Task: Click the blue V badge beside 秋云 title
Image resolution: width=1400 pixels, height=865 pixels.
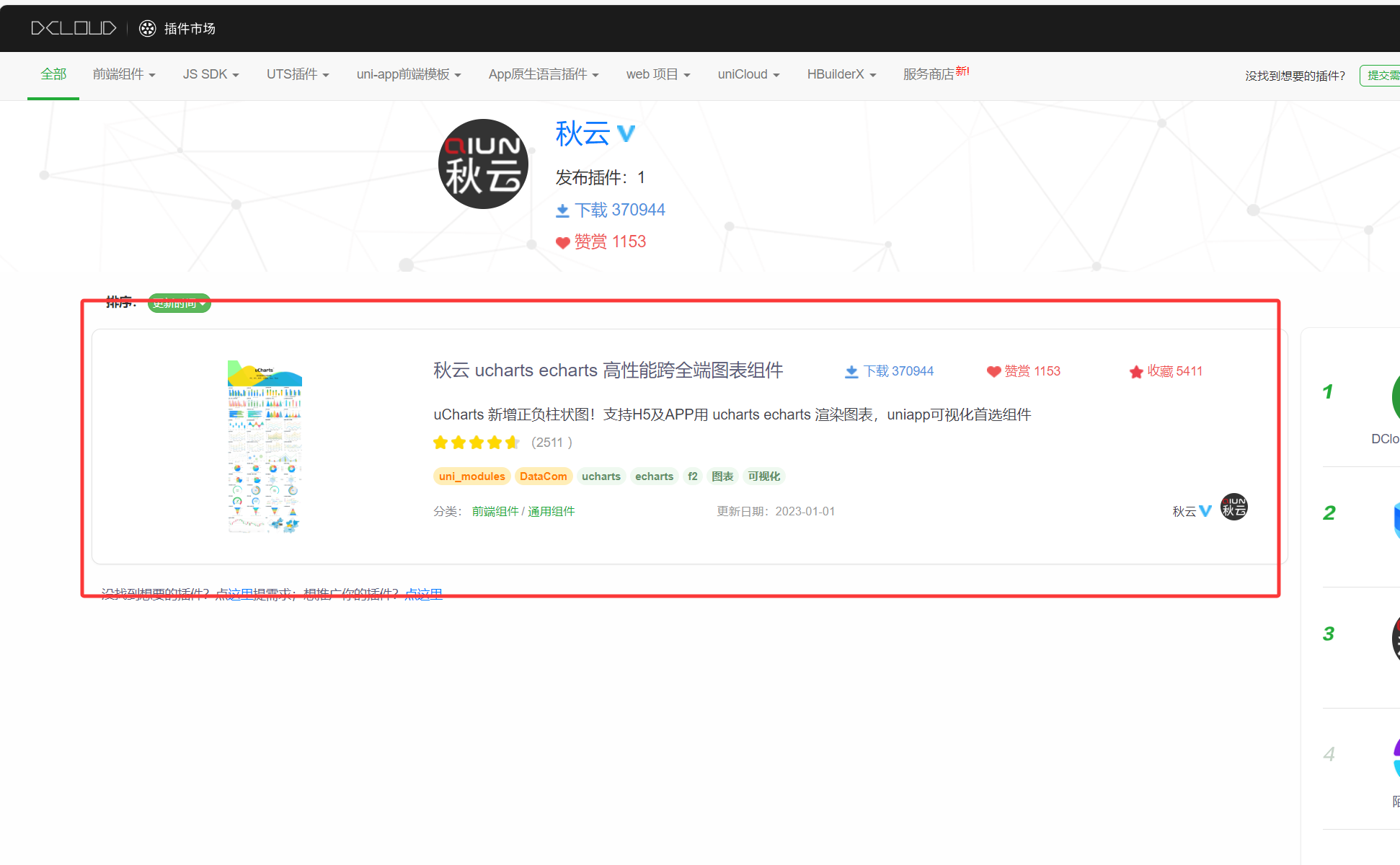Action: pyautogui.click(x=626, y=133)
